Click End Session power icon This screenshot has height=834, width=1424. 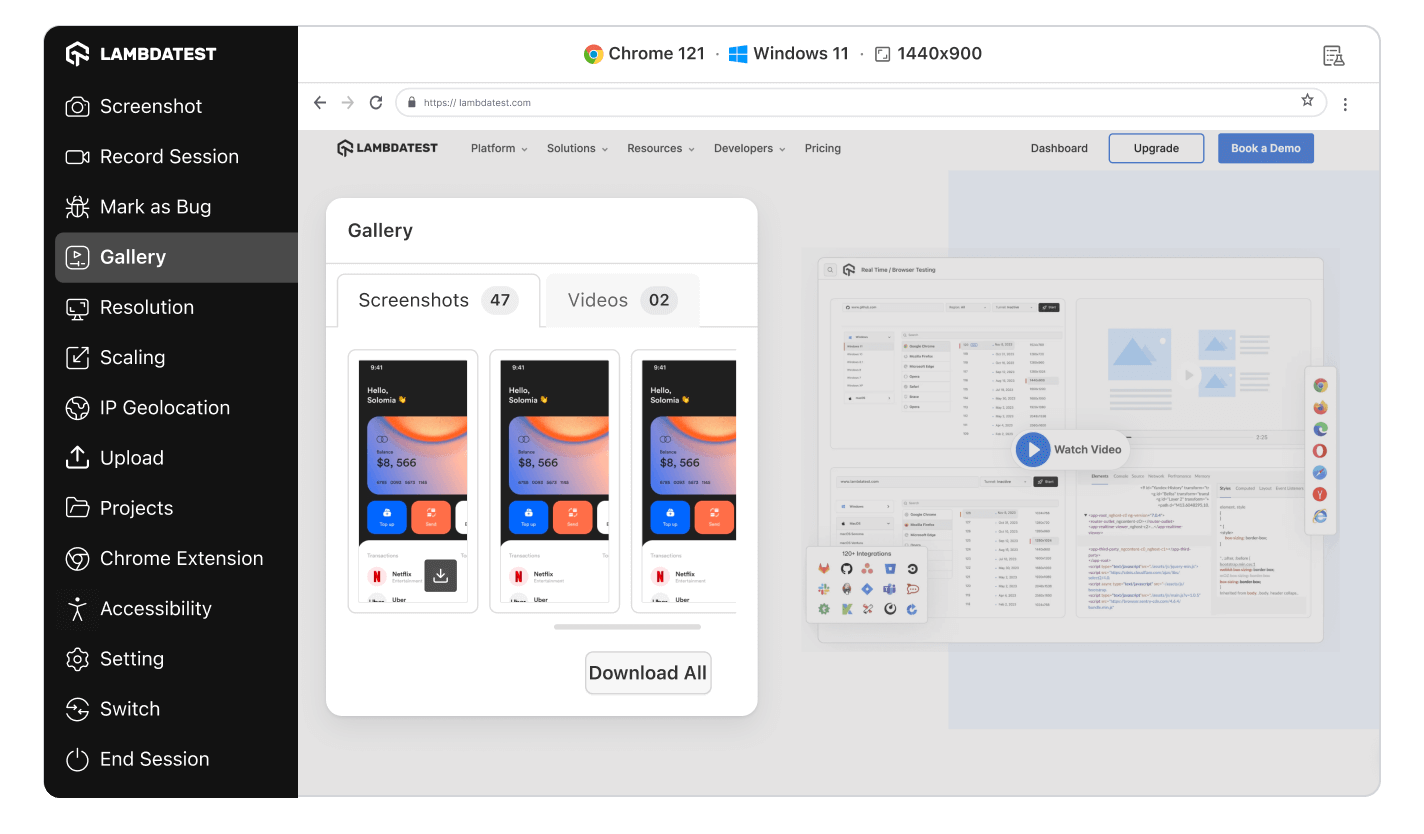click(77, 760)
